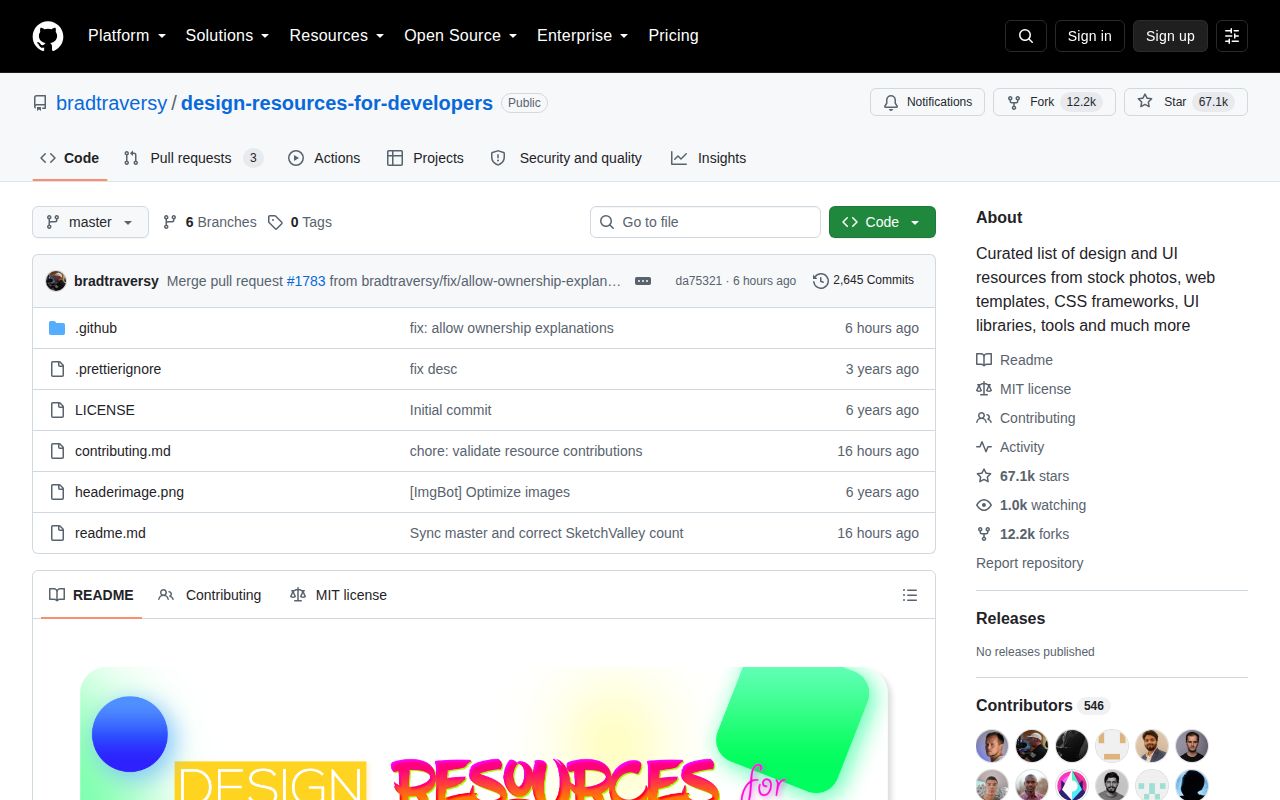Click the bradtraversy avatar in commit row
Image resolution: width=1280 pixels, height=800 pixels.
pyautogui.click(x=56, y=281)
